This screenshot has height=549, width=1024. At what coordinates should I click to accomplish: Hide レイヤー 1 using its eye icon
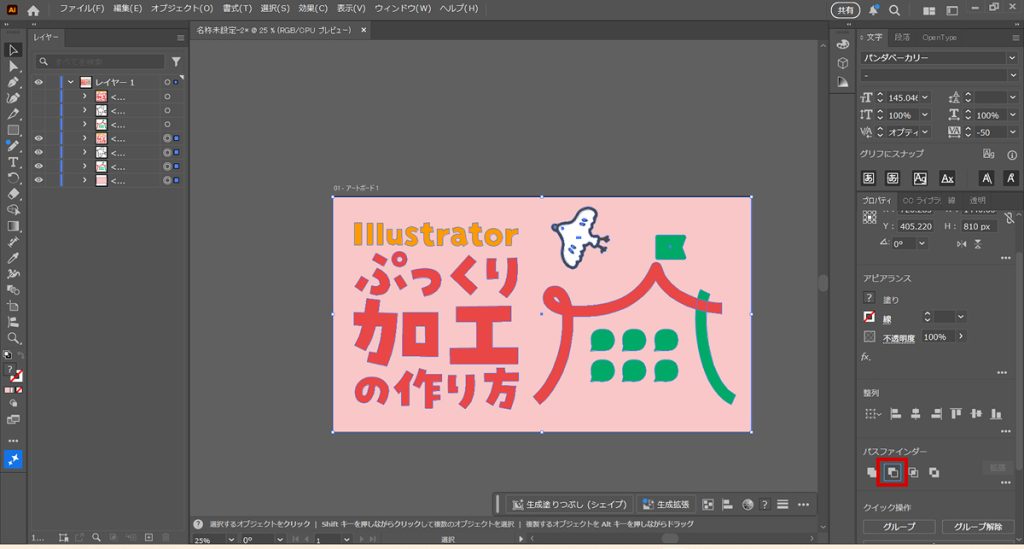click(39, 82)
